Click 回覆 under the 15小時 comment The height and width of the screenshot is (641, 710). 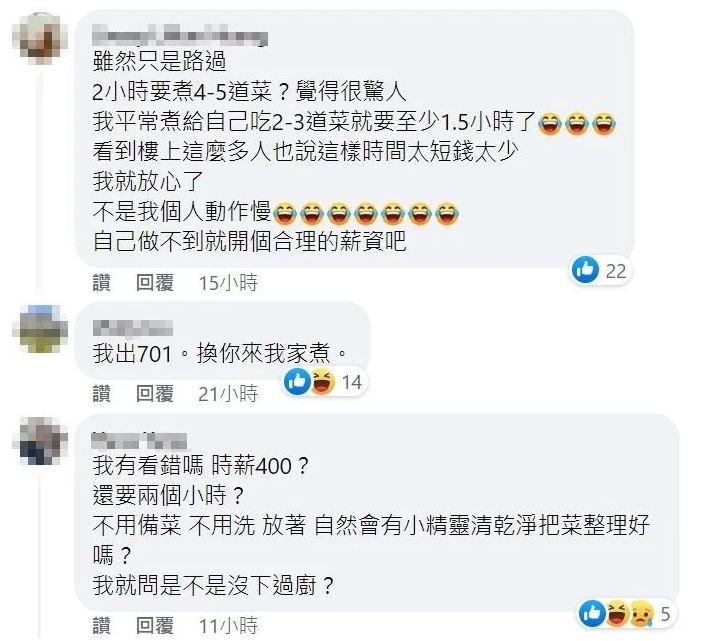click(155, 283)
